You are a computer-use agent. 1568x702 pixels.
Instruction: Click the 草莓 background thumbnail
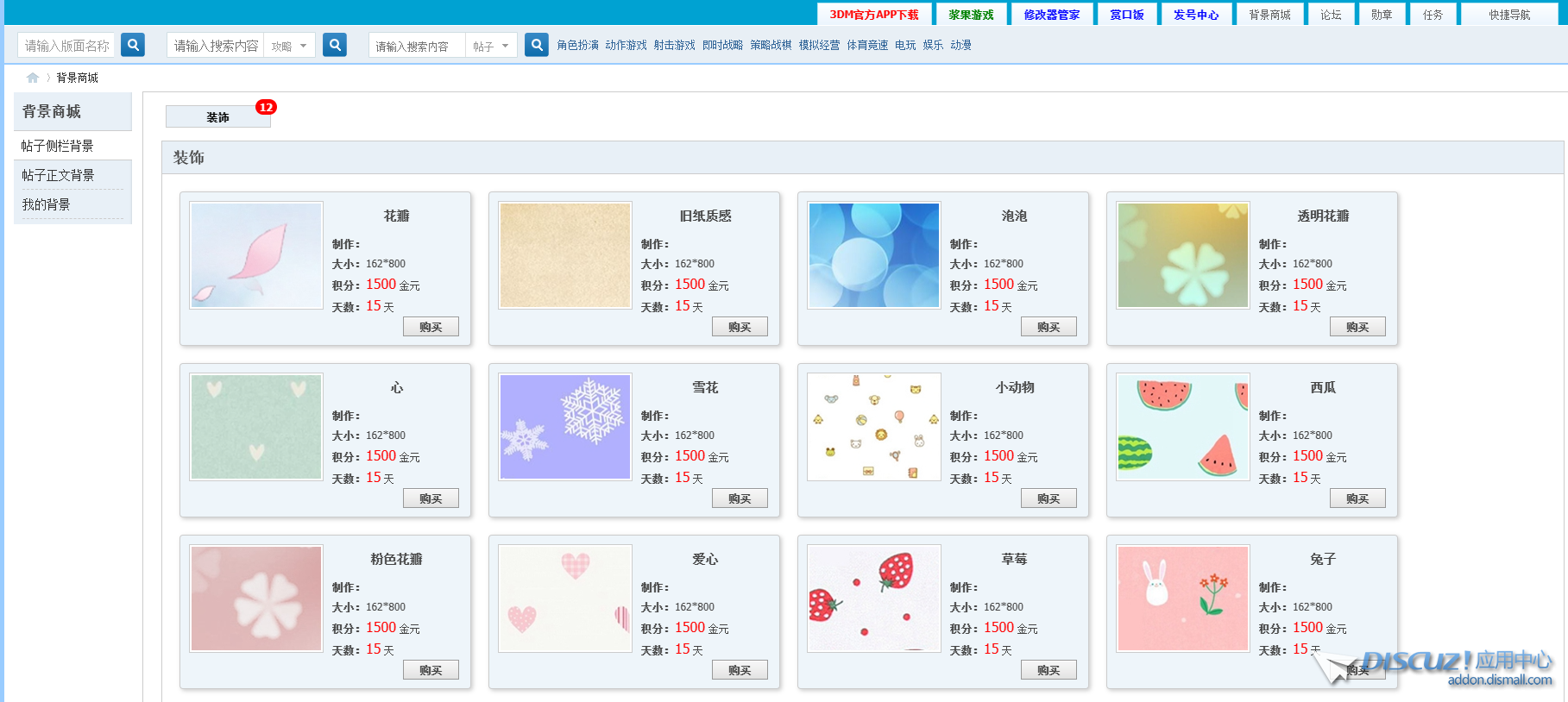tap(874, 599)
